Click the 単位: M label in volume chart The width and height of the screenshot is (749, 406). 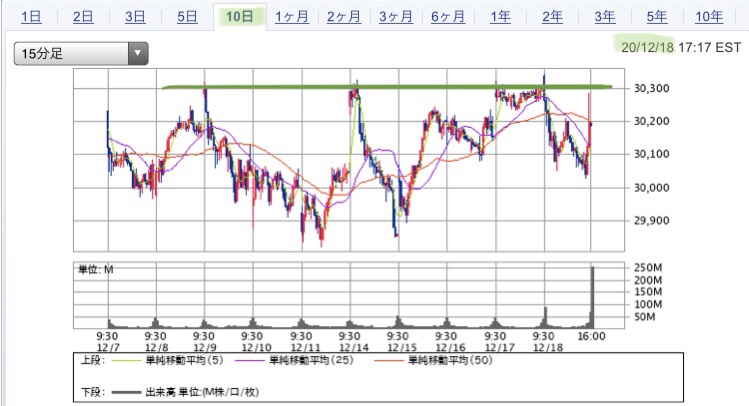coord(96,270)
